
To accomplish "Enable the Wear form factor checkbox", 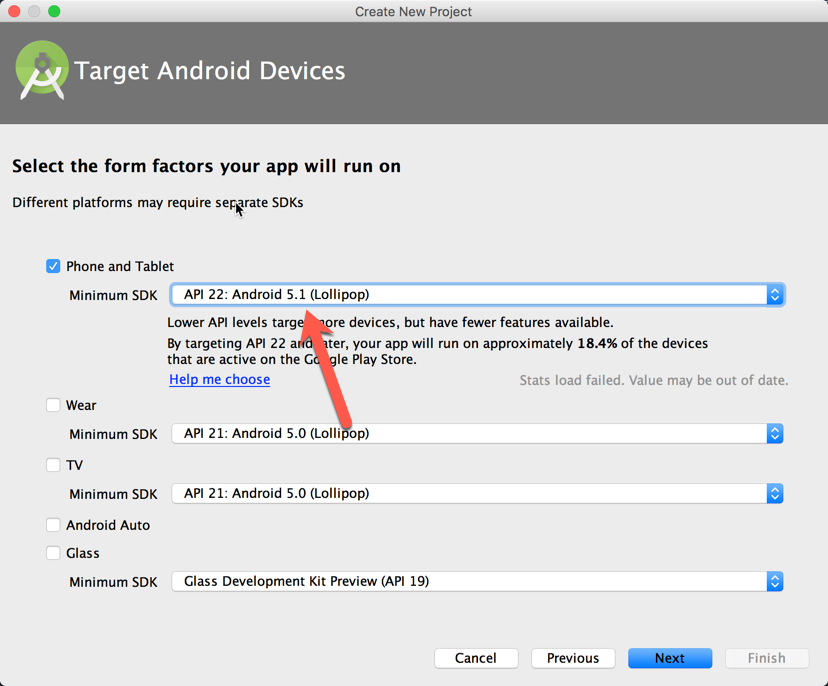I will point(53,405).
